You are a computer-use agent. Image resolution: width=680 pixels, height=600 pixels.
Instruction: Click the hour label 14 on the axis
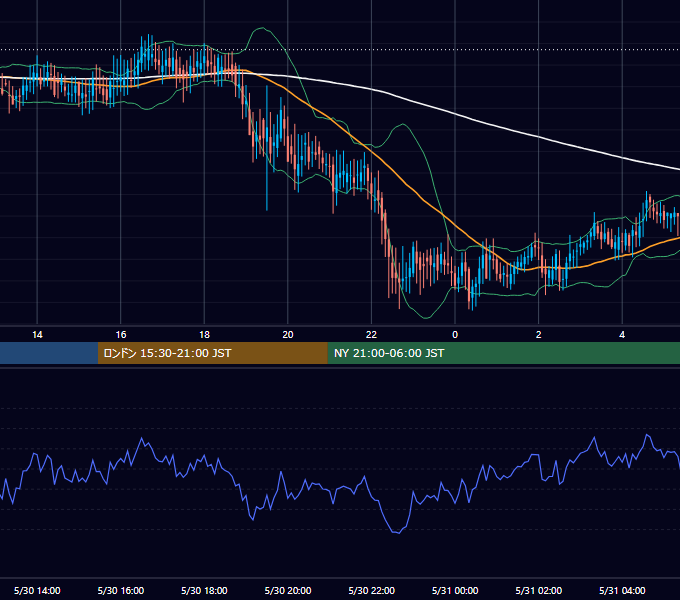pyautogui.click(x=37, y=335)
